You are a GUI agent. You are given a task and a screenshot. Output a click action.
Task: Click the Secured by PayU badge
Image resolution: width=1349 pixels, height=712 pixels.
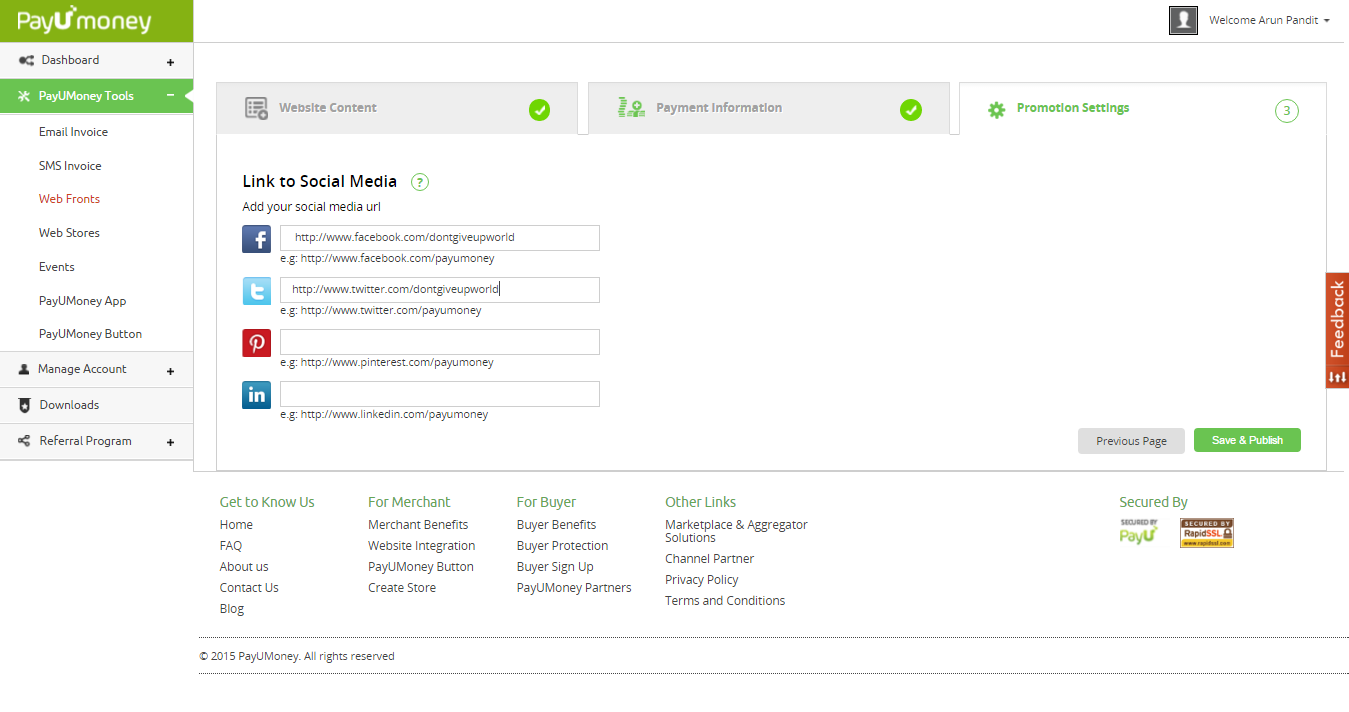[1139, 531]
